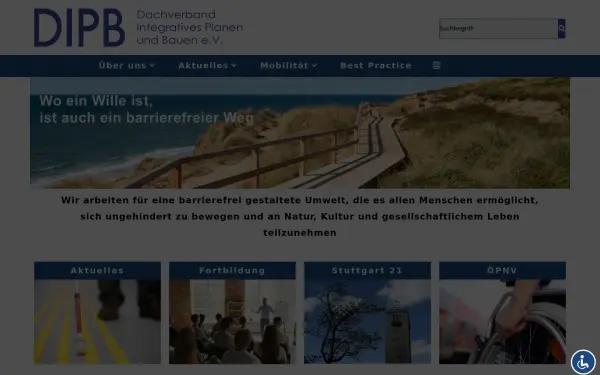This screenshot has width=600, height=375.
Task: Open the ÖPNV card heading
Action: (x=502, y=271)
